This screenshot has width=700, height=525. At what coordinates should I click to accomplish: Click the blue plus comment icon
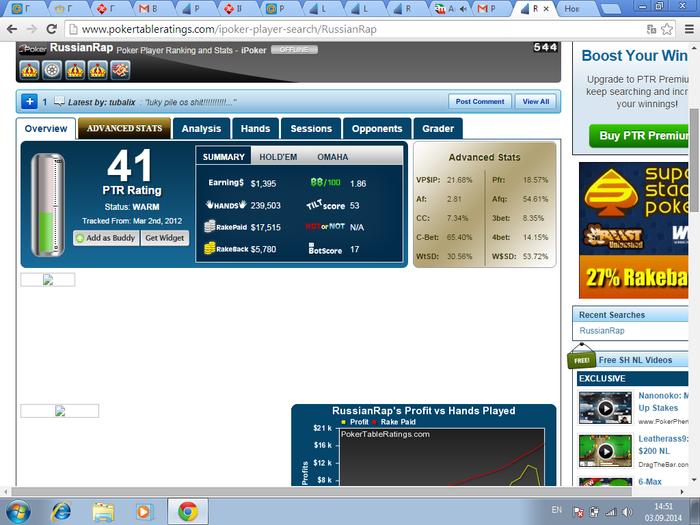coord(29,101)
